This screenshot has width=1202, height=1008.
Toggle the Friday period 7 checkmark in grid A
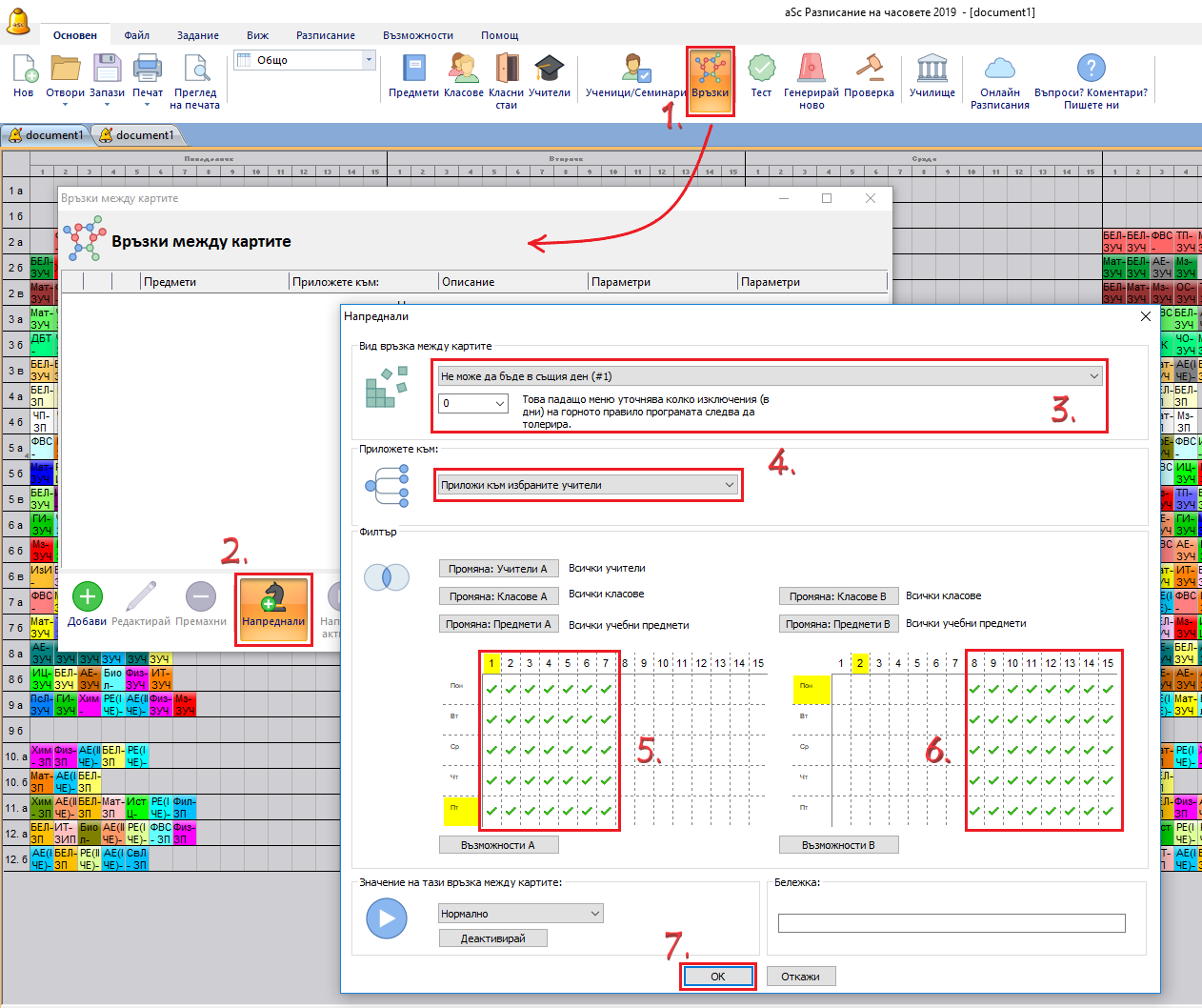point(606,812)
